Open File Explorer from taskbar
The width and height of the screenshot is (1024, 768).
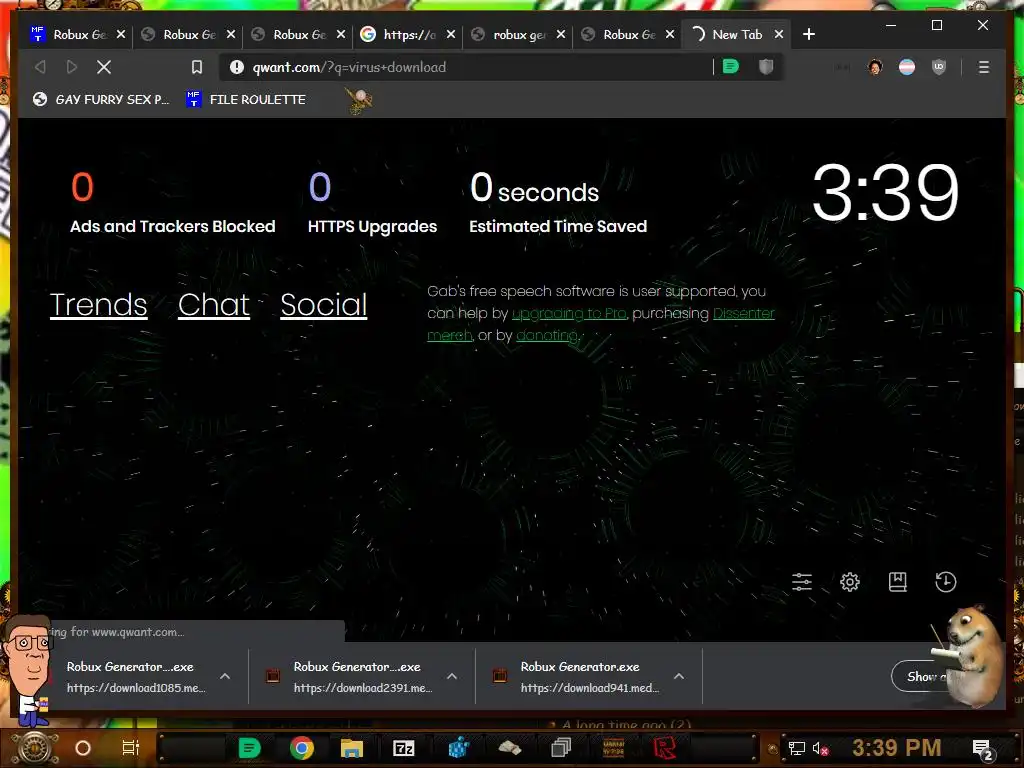tap(351, 748)
